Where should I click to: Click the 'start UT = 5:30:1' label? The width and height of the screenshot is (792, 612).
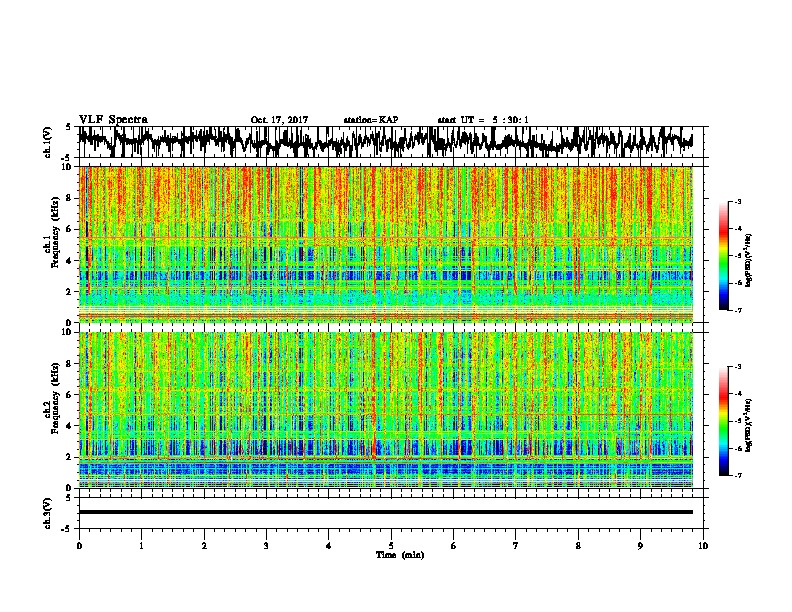[x=483, y=120]
